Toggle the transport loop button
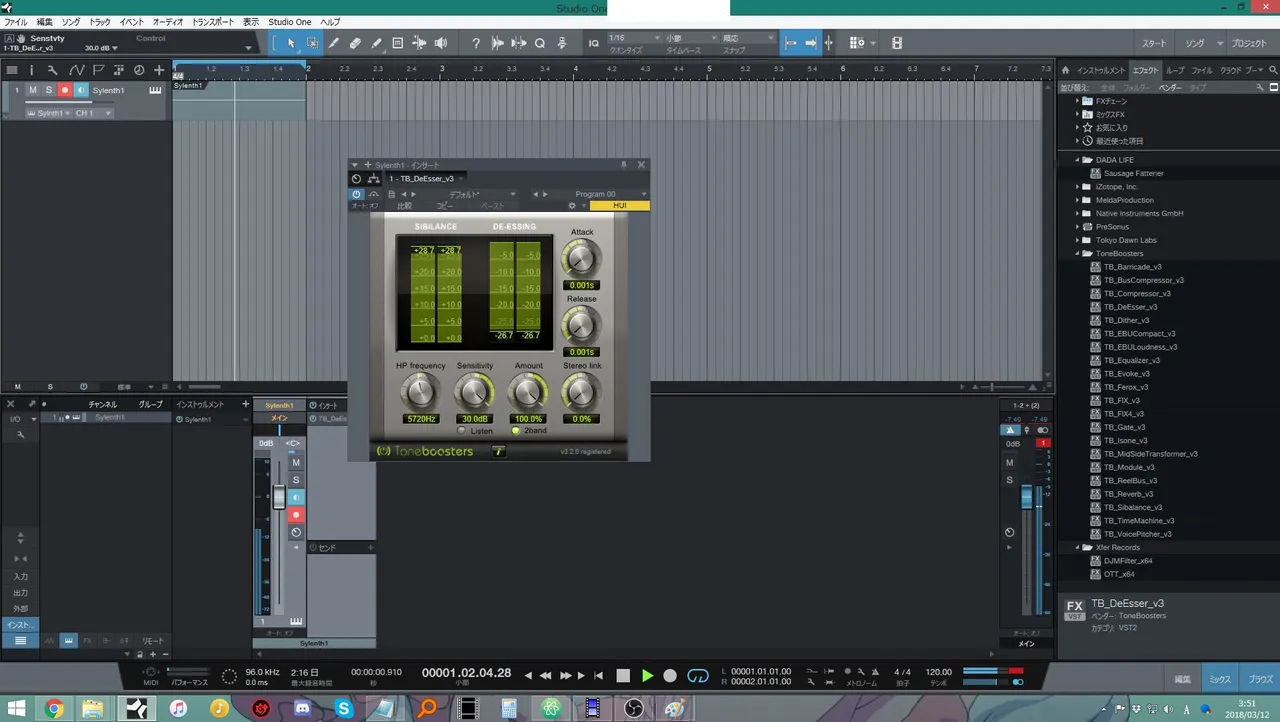Screen dimensions: 1280x722 (699, 676)
